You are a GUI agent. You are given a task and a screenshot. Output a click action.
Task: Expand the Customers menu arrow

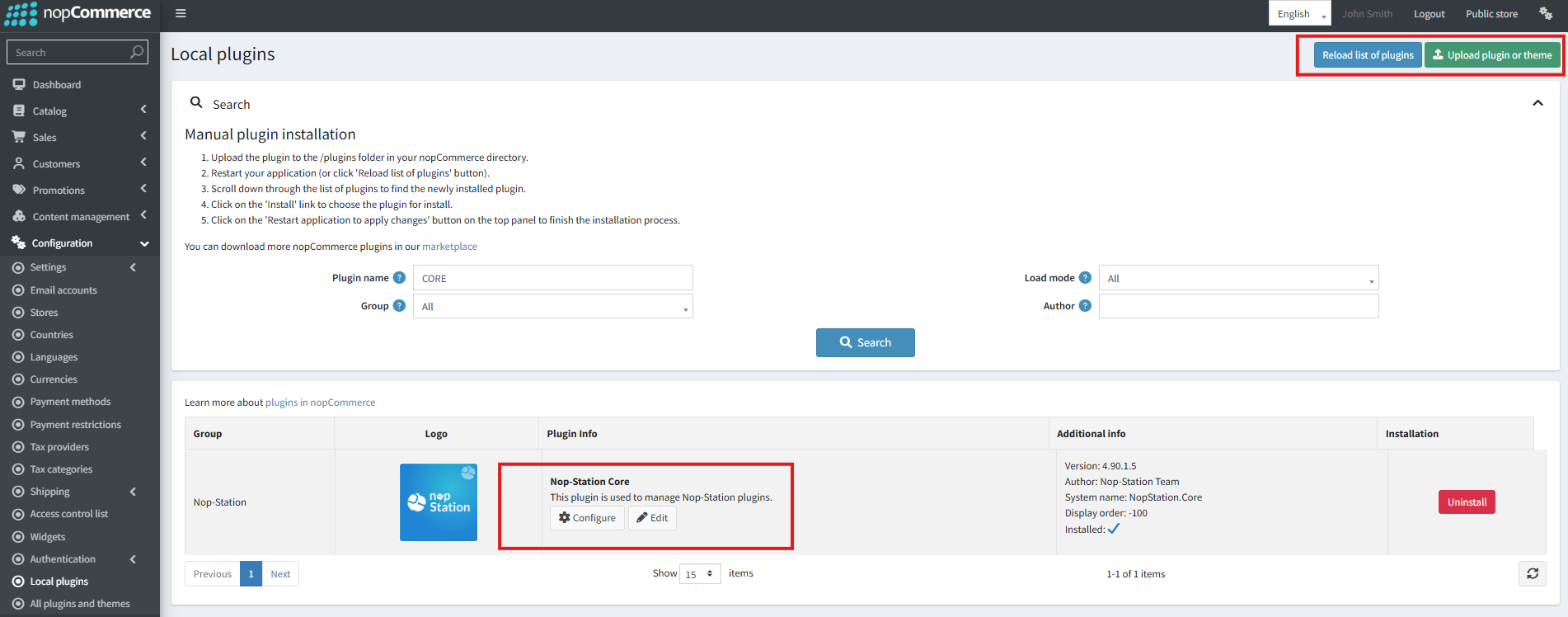pos(143,162)
